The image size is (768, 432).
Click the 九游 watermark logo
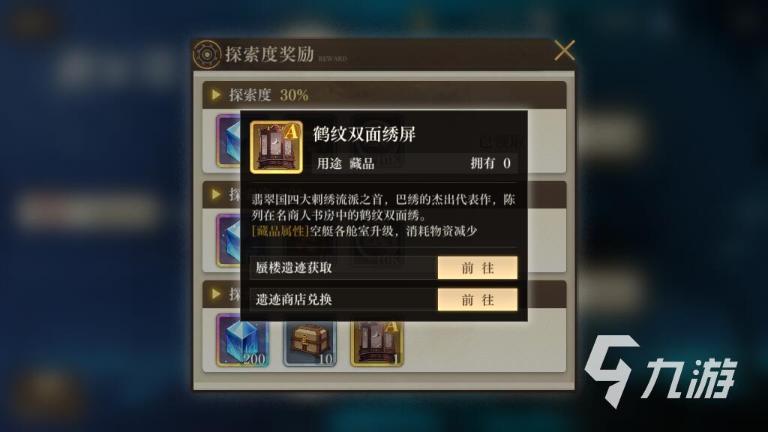[661, 372]
